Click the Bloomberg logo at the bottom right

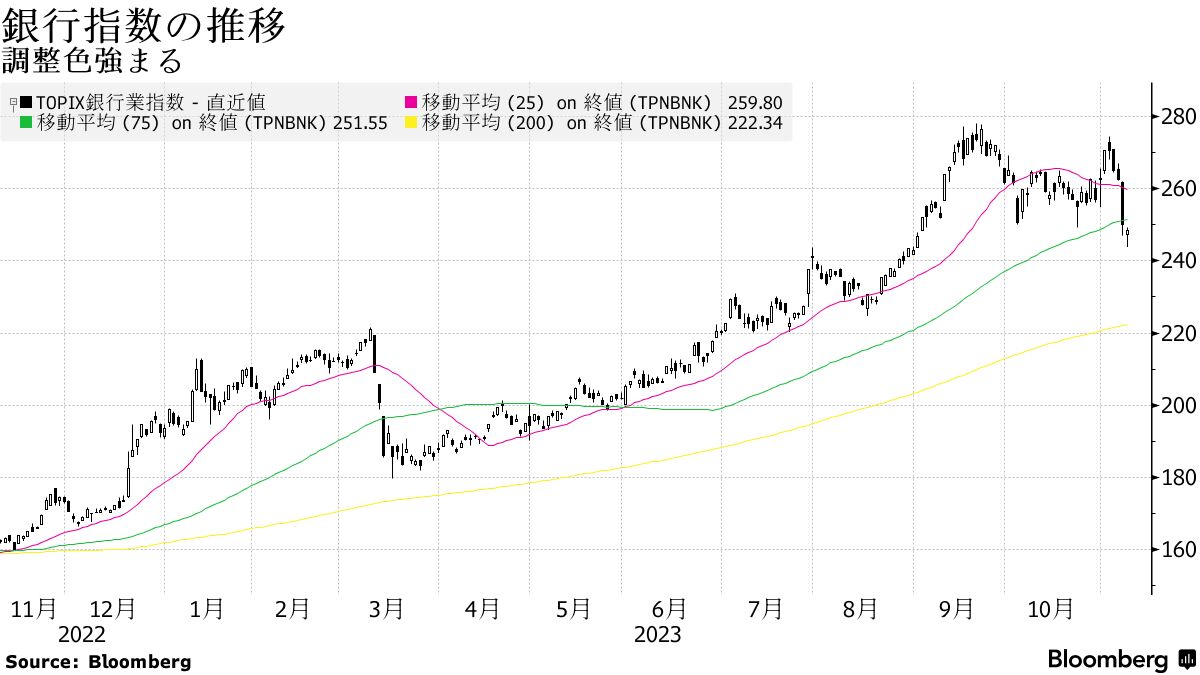(1106, 661)
